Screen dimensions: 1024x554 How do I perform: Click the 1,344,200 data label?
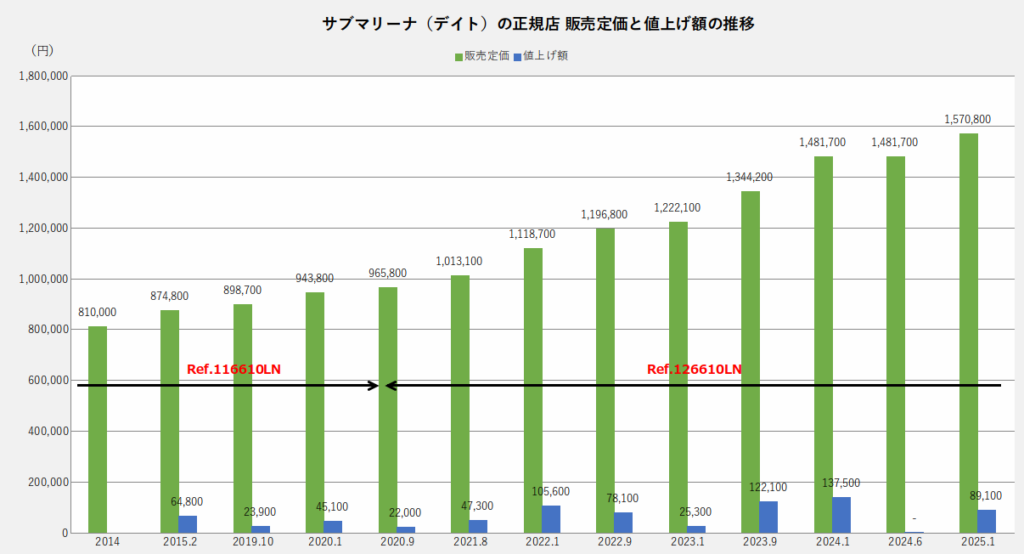pos(749,177)
